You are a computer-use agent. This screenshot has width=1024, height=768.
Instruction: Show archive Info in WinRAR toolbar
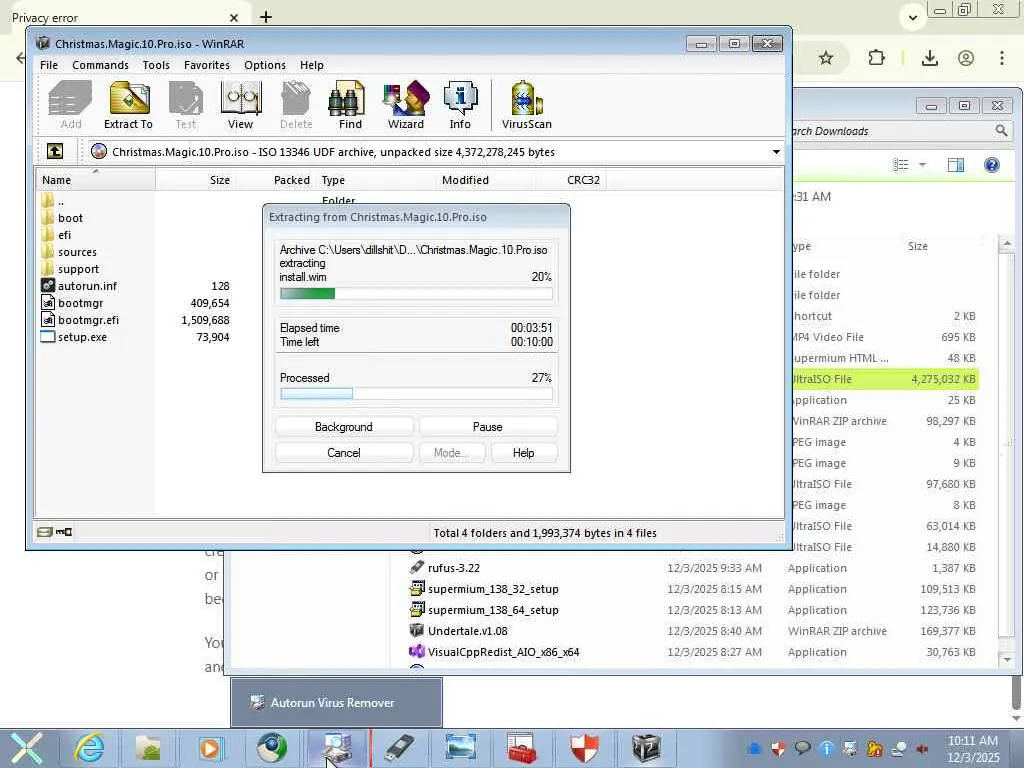(x=460, y=104)
